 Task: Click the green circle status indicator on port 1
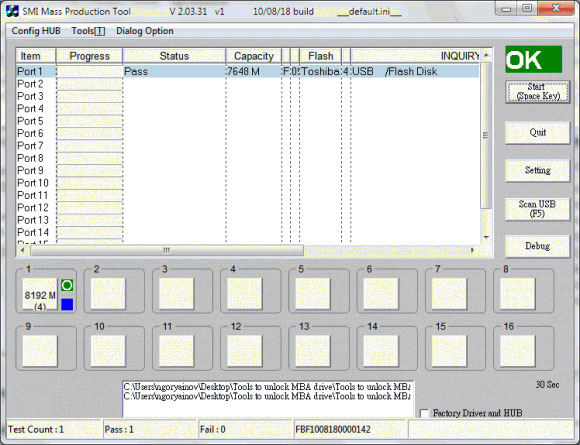(67, 285)
